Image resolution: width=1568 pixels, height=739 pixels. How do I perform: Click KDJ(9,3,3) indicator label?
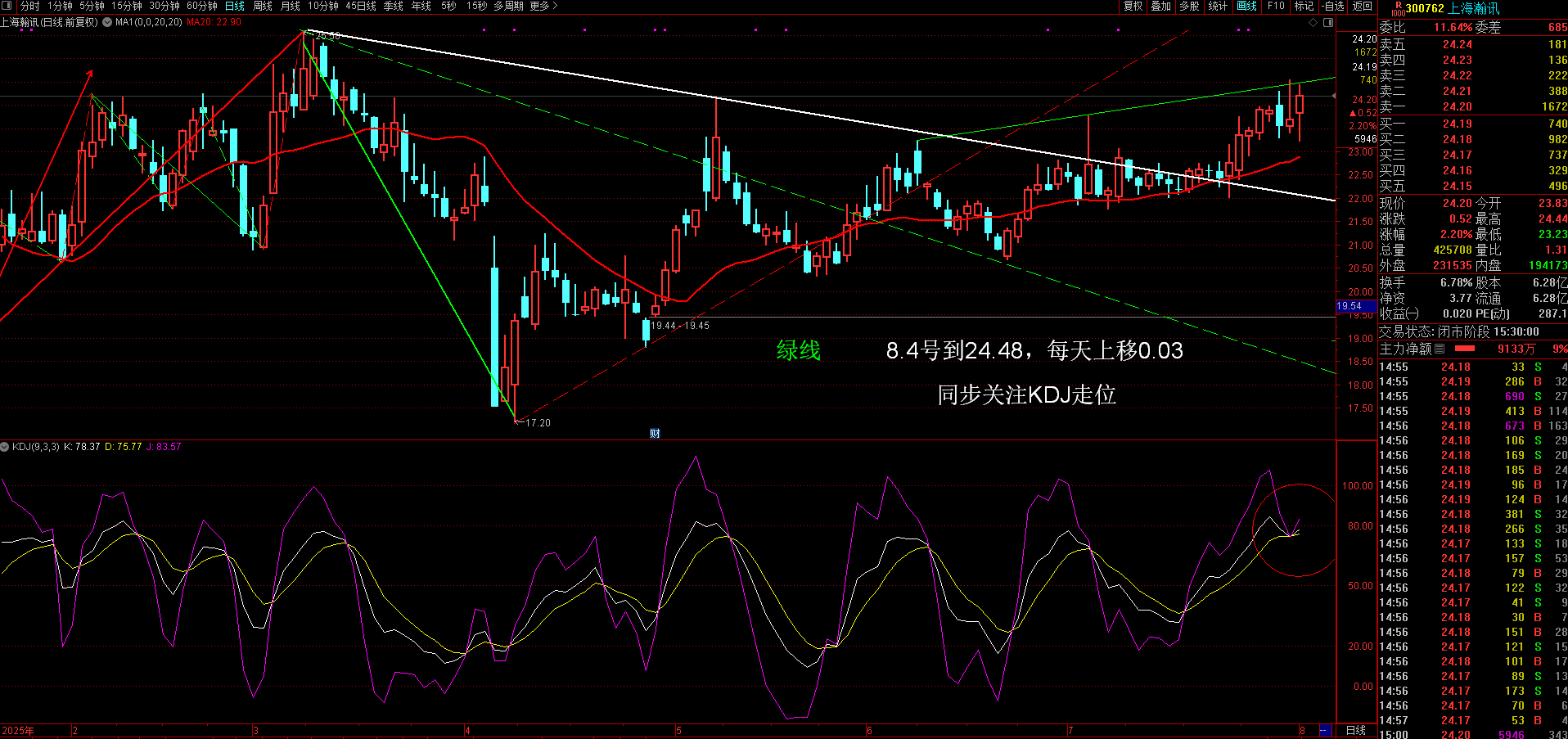[35, 447]
